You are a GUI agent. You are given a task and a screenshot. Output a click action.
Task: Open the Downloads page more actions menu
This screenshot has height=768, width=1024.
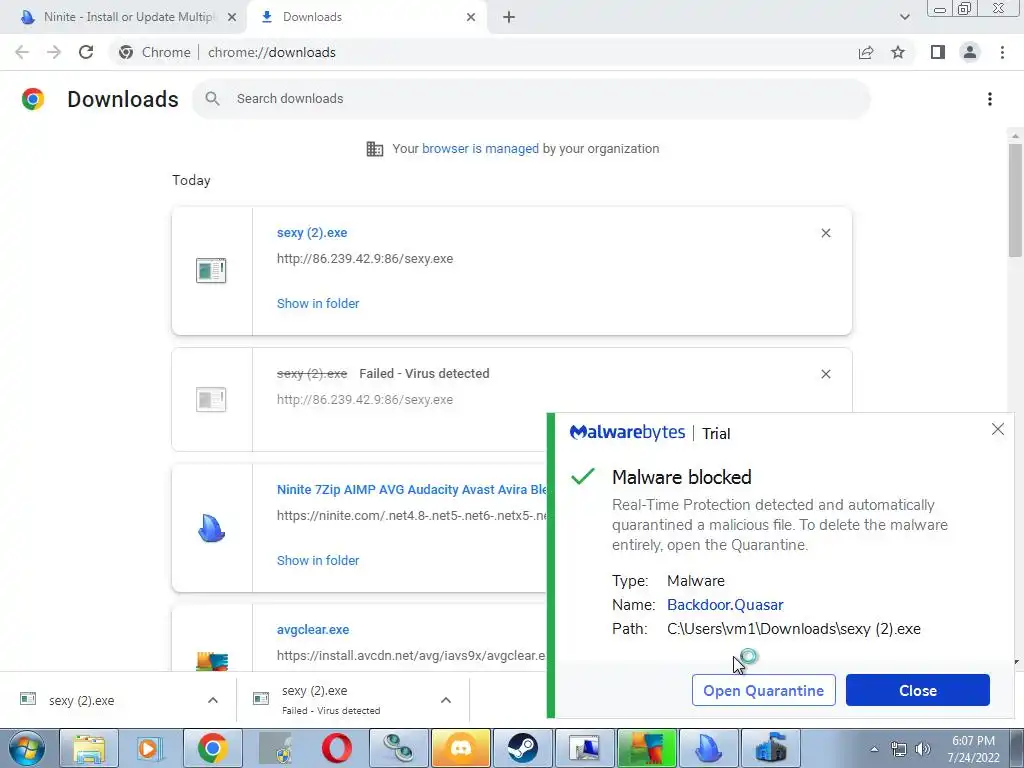(x=990, y=99)
